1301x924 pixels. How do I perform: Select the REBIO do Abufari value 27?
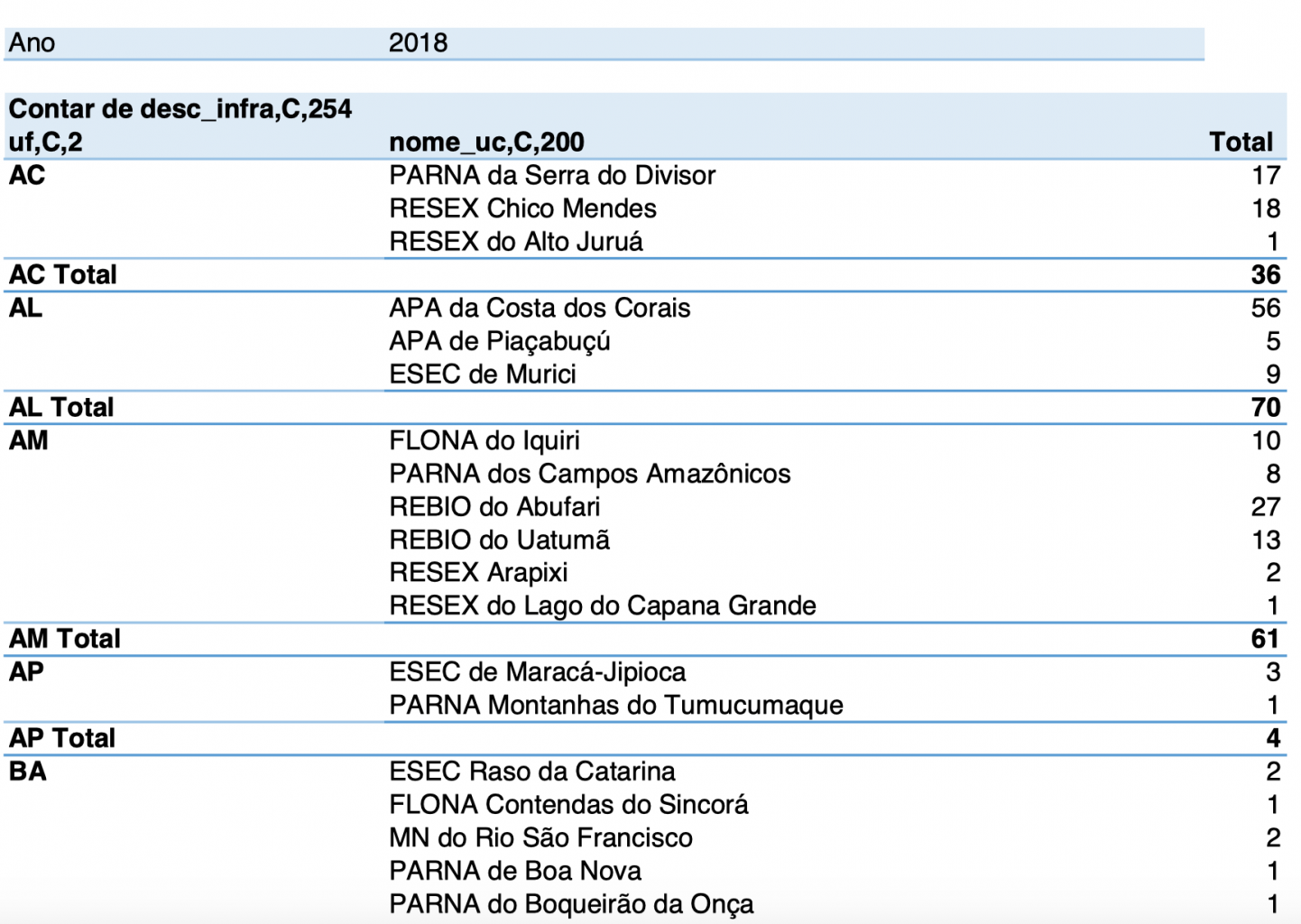(x=1265, y=506)
